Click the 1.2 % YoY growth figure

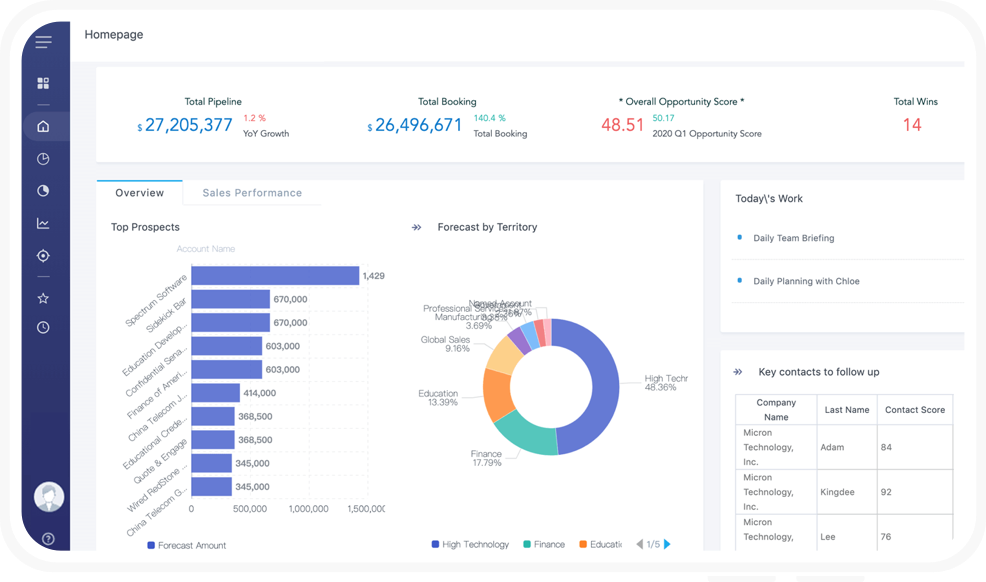(x=255, y=118)
